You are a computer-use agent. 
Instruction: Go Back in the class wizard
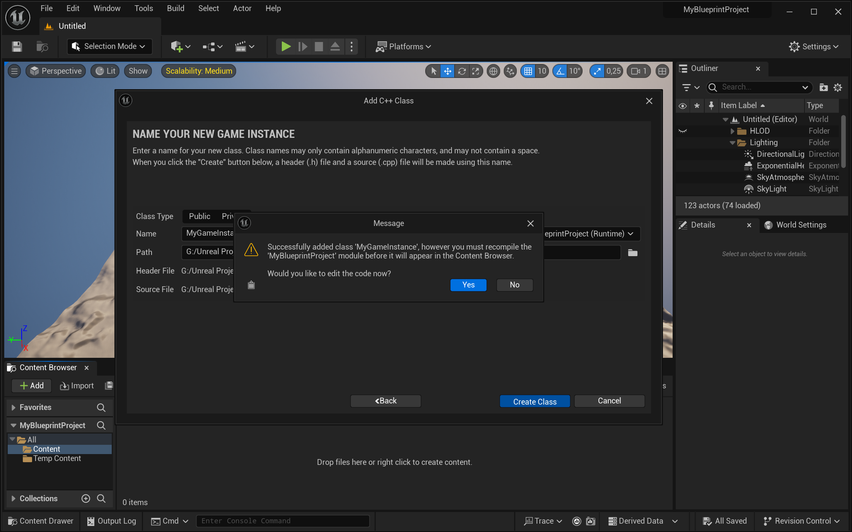pyautogui.click(x=386, y=401)
